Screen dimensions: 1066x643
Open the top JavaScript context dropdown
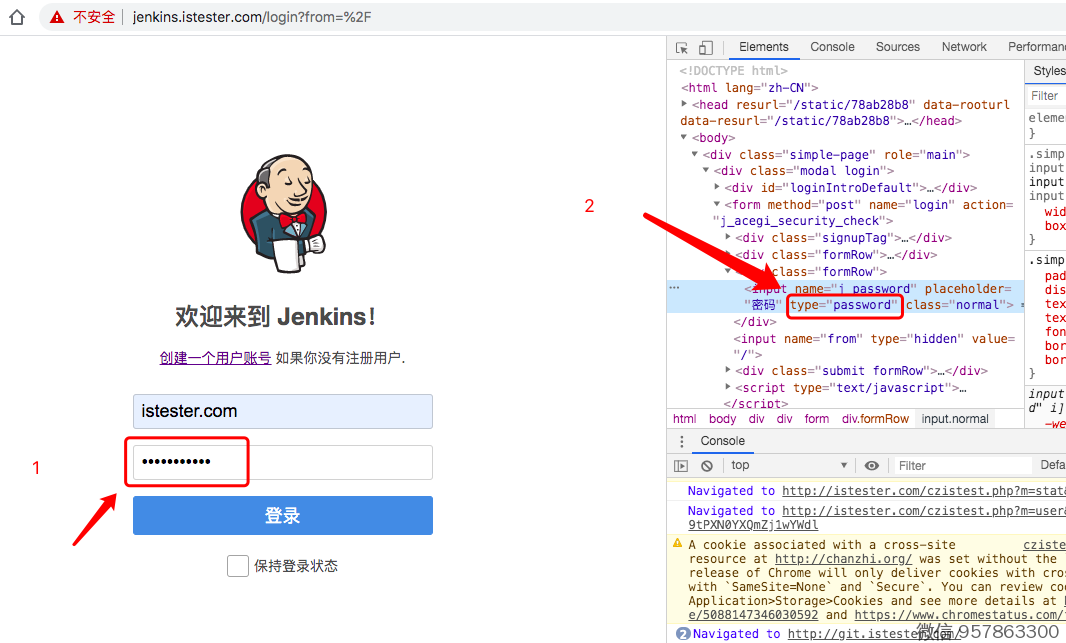[x=789, y=466]
